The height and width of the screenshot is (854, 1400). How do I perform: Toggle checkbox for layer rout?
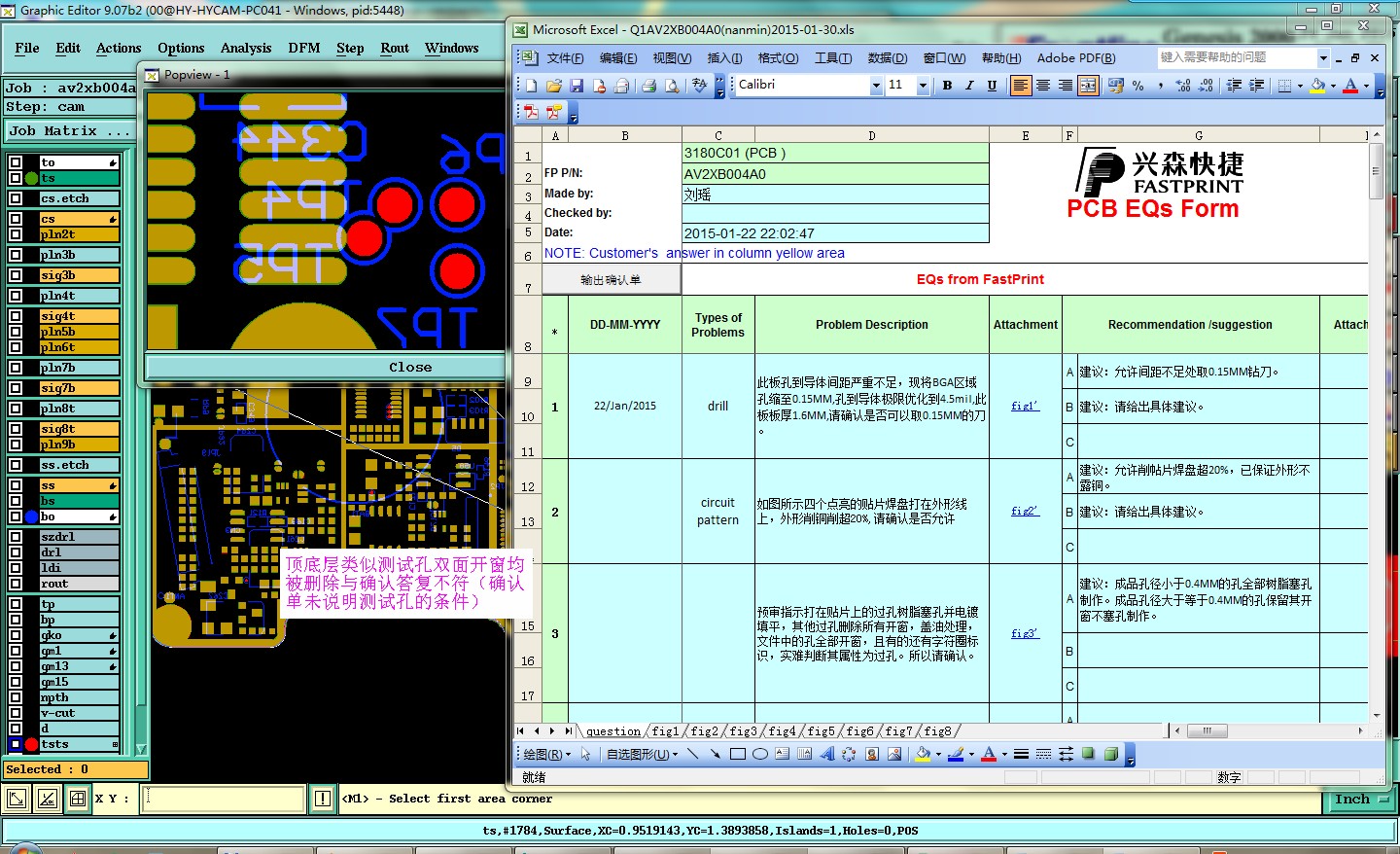(x=16, y=584)
